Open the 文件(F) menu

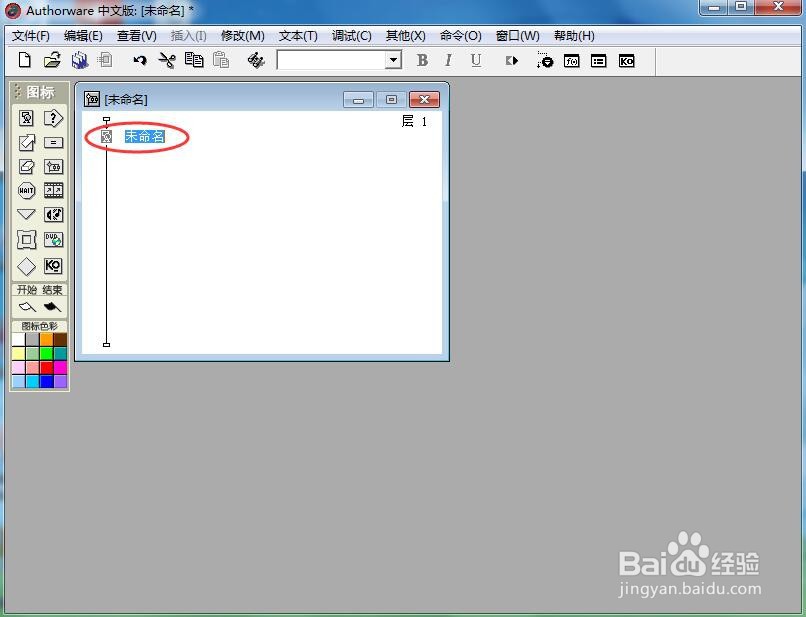coord(31,35)
